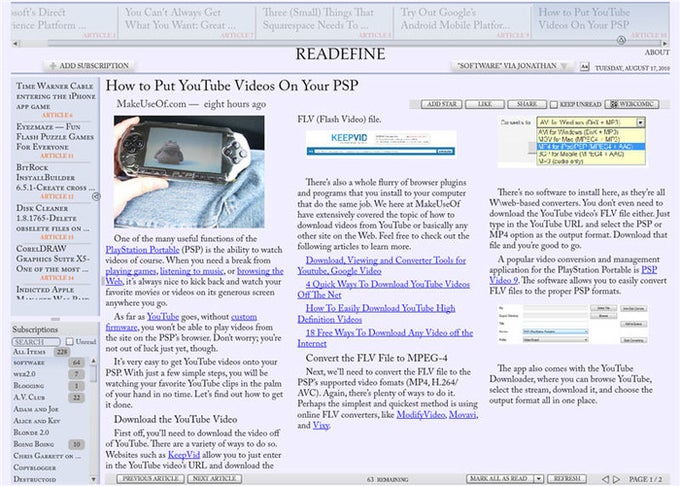This screenshot has width=680, height=486.
Task: Open the "Software" via Jonathan dropdown
Action: pyautogui.click(x=513, y=66)
